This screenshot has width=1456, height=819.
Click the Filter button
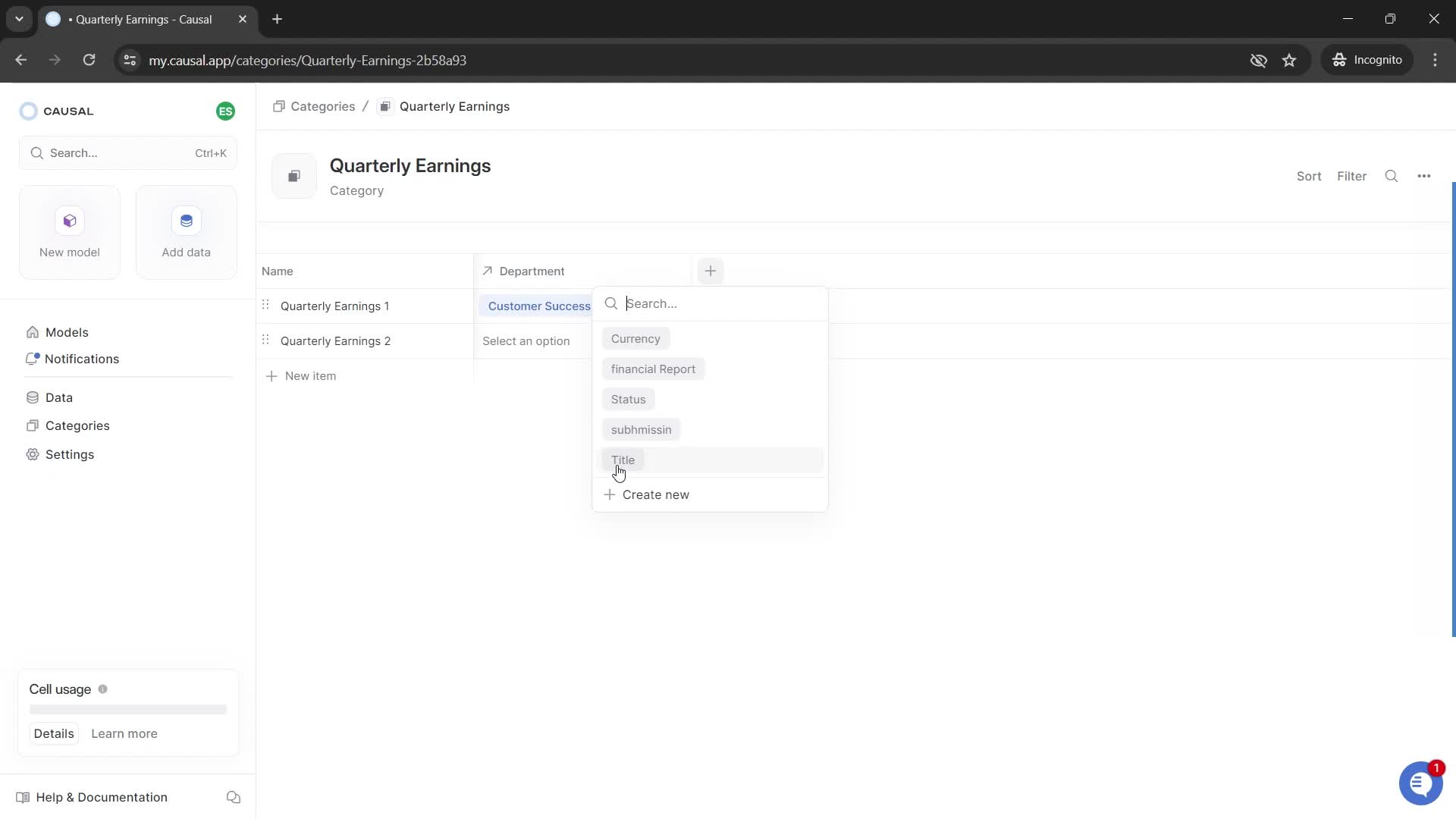coord(1351,176)
